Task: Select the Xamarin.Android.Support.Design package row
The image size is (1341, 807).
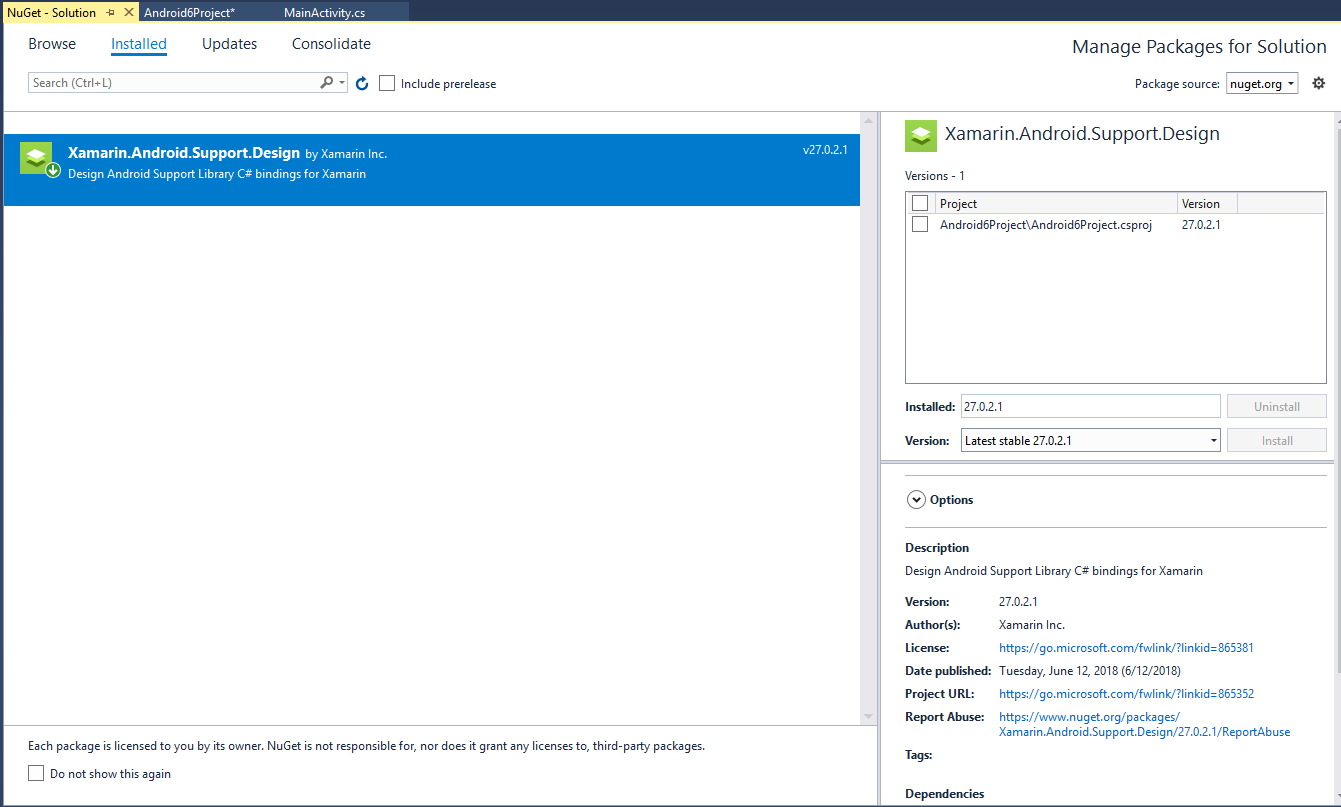Action: (432, 170)
